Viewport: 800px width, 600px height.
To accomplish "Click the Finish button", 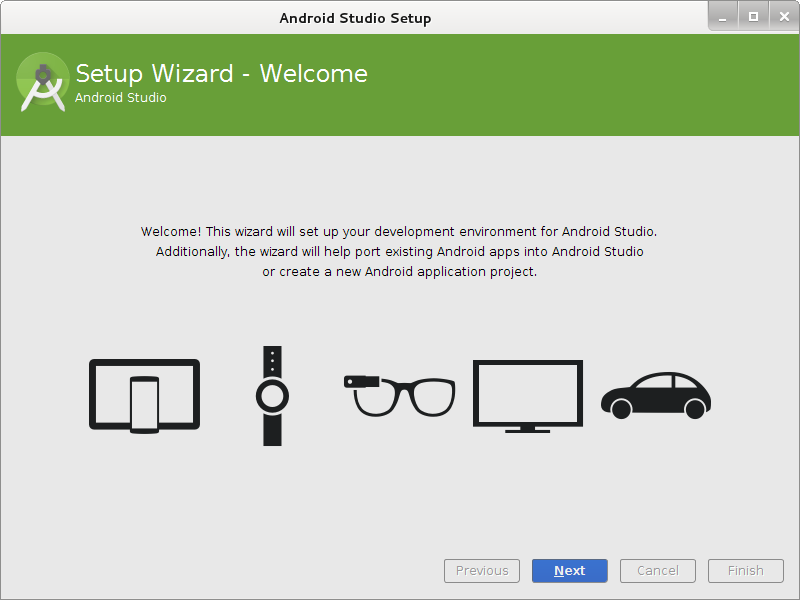I will pos(745,570).
